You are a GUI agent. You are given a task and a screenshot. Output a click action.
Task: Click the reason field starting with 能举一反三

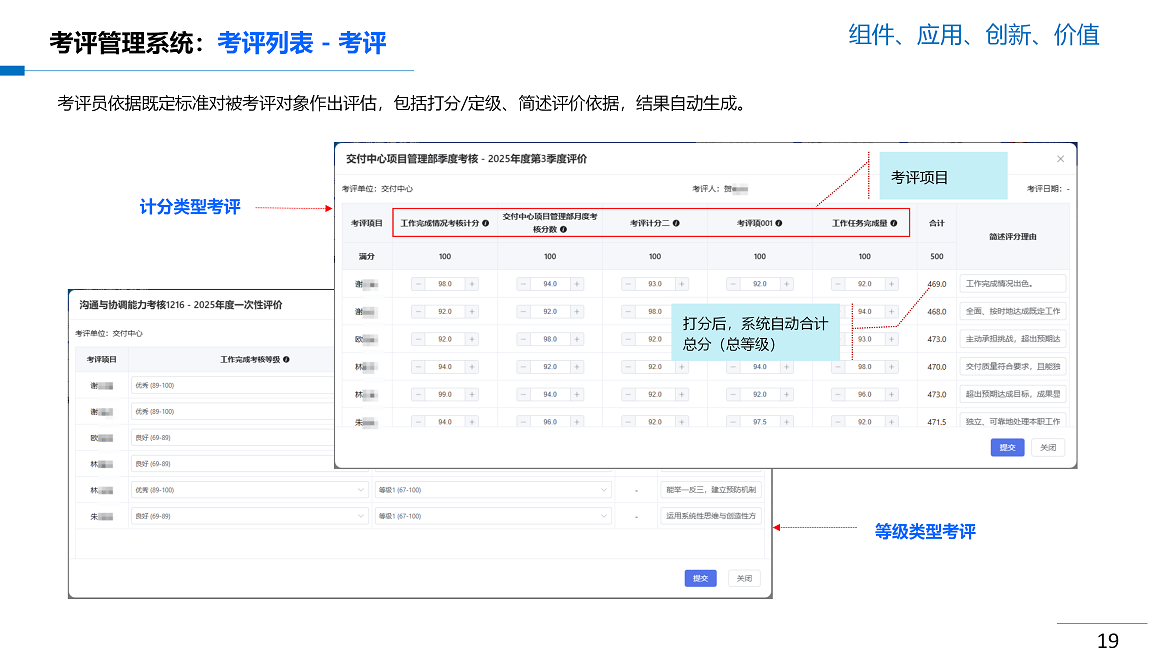[x=711, y=490]
